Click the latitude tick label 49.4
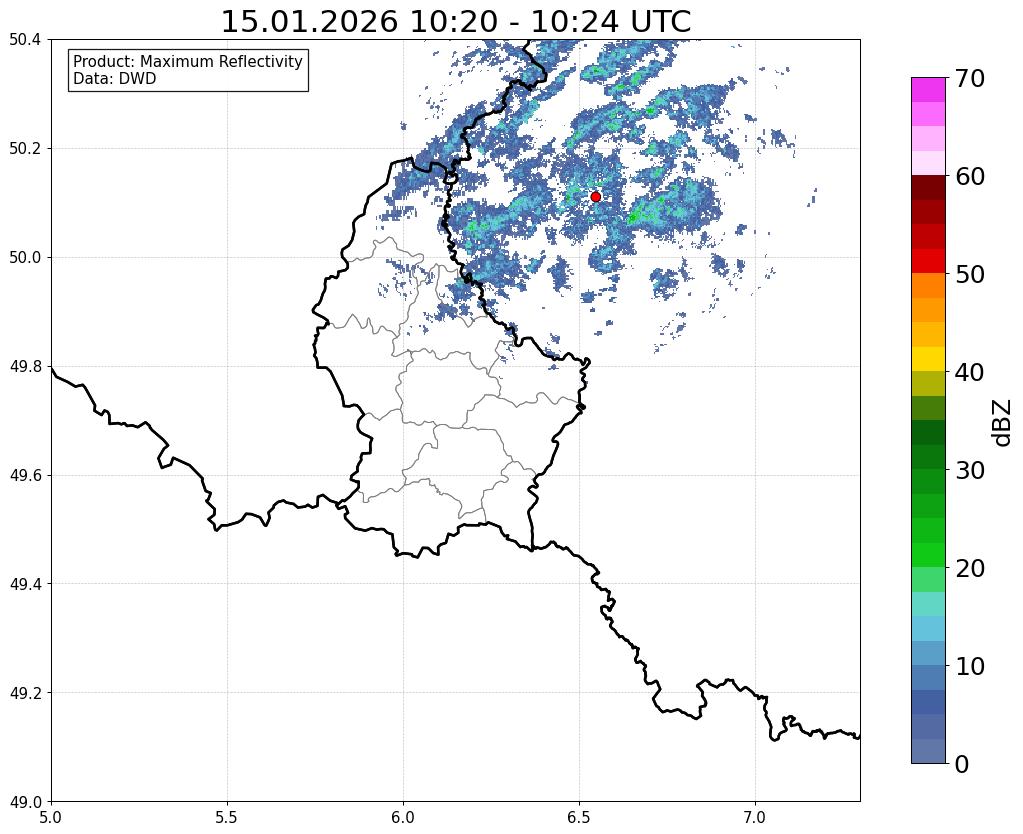The width and height of the screenshot is (1023, 834). [x=25, y=583]
